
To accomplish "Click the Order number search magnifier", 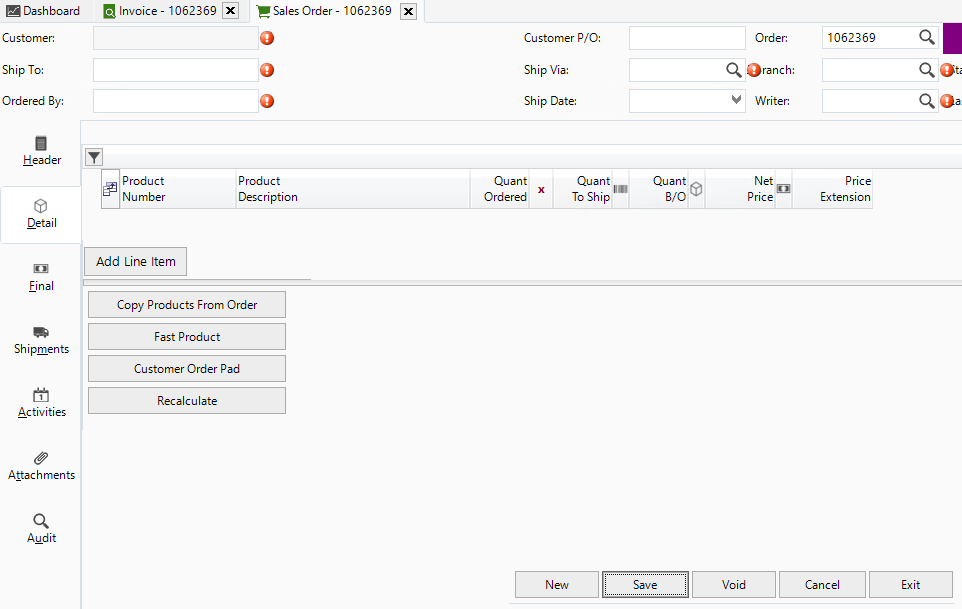I will pos(927,38).
